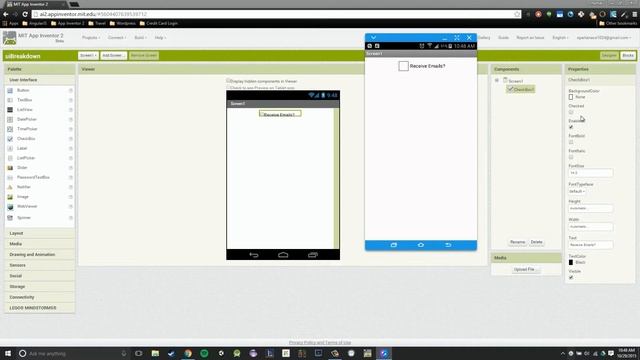Switch to the Blocks editor
Viewport: 640px width, 360px height.
[628, 56]
